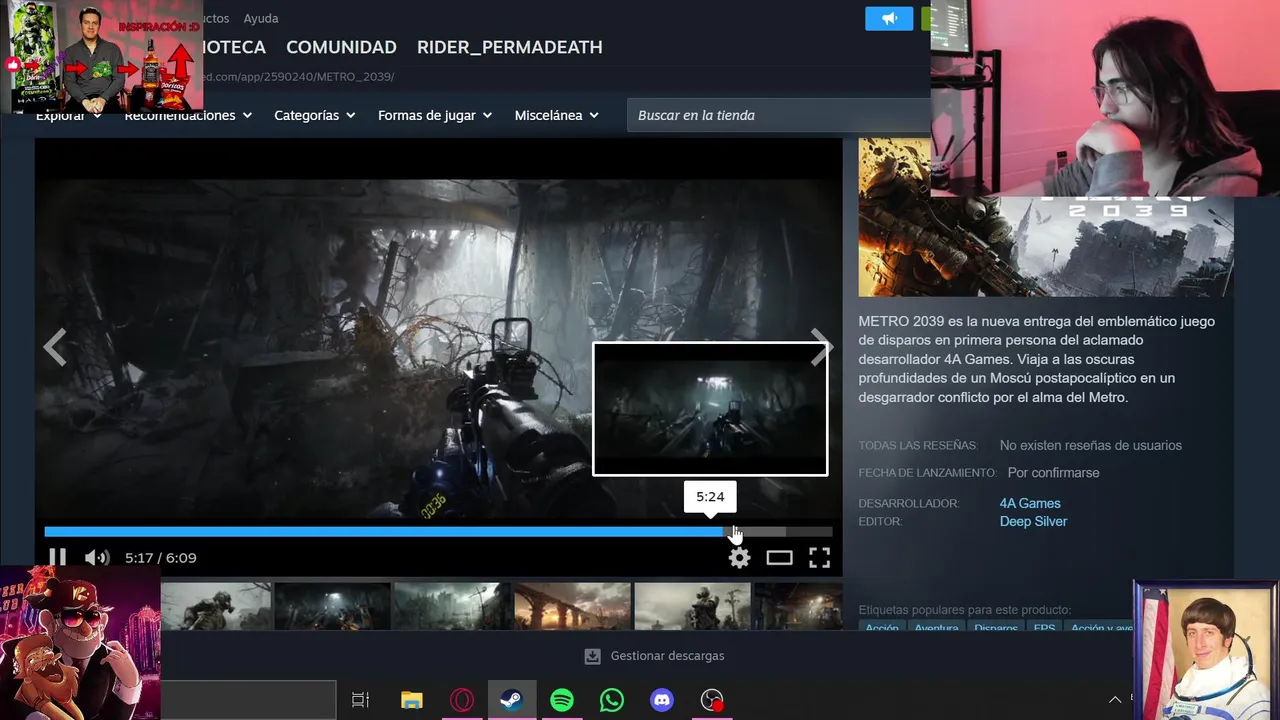Viewport: 1280px width, 720px height.
Task: Go to previous media with left arrow
Action: click(55, 348)
